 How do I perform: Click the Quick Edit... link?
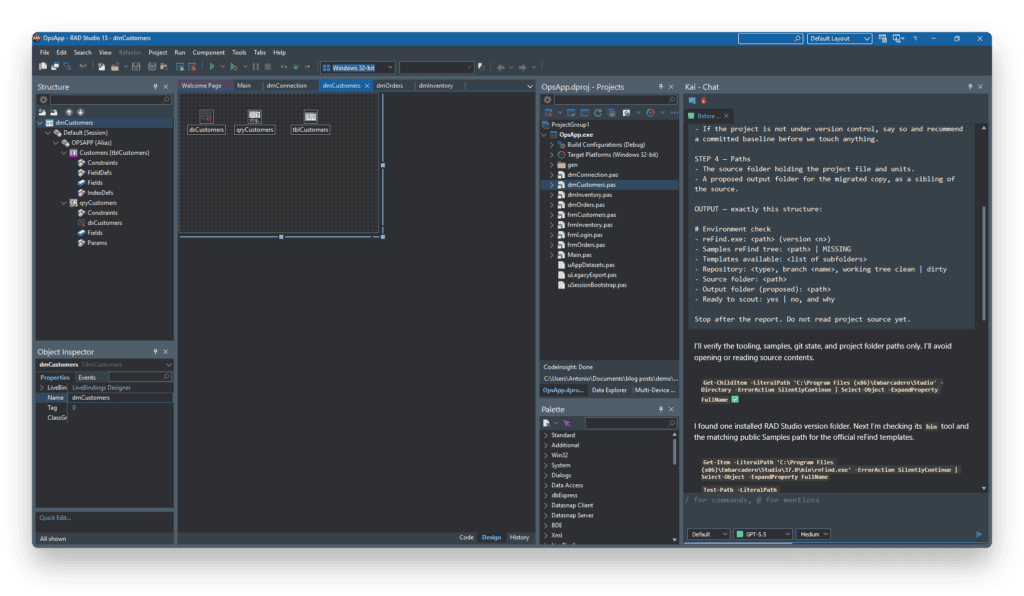tap(55, 518)
